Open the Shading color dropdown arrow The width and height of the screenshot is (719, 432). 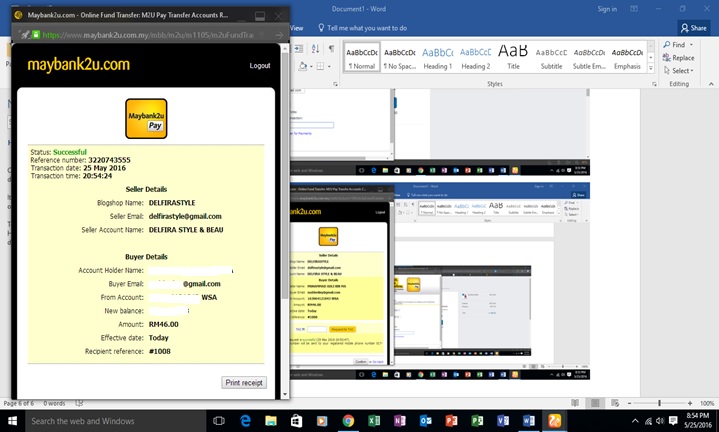point(311,66)
